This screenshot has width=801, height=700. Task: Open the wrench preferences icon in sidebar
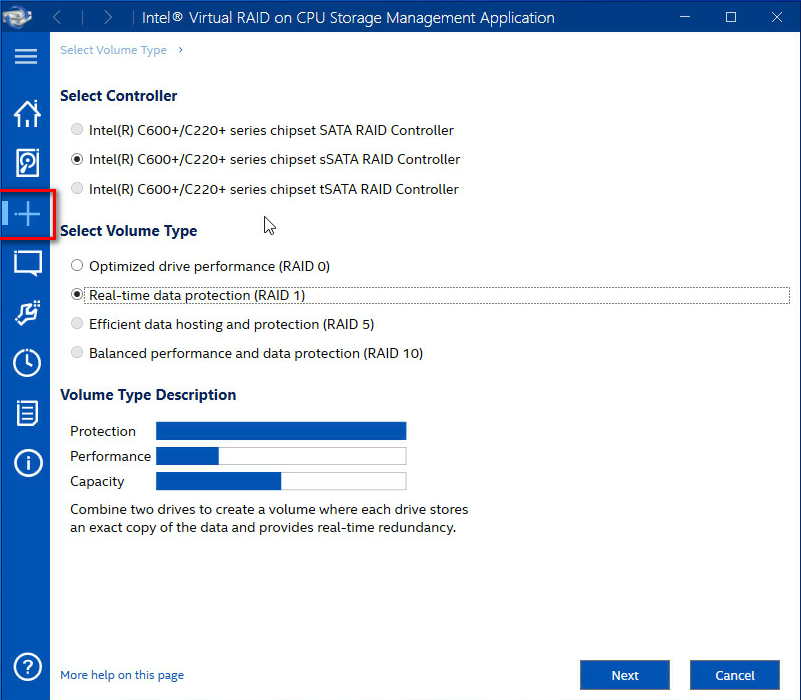pyautogui.click(x=27, y=313)
